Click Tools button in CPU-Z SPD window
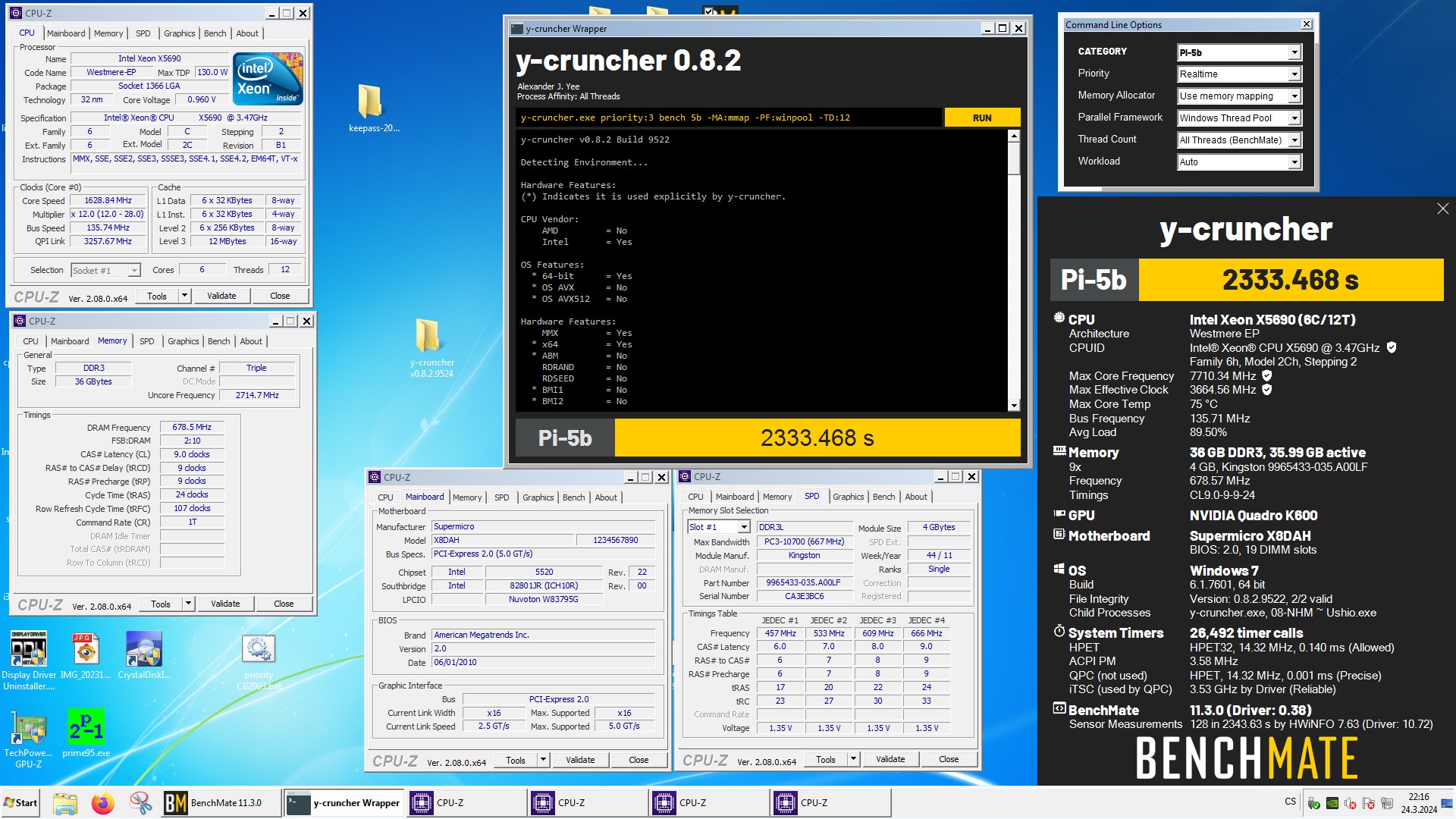The width and height of the screenshot is (1456, 819). tap(825, 760)
